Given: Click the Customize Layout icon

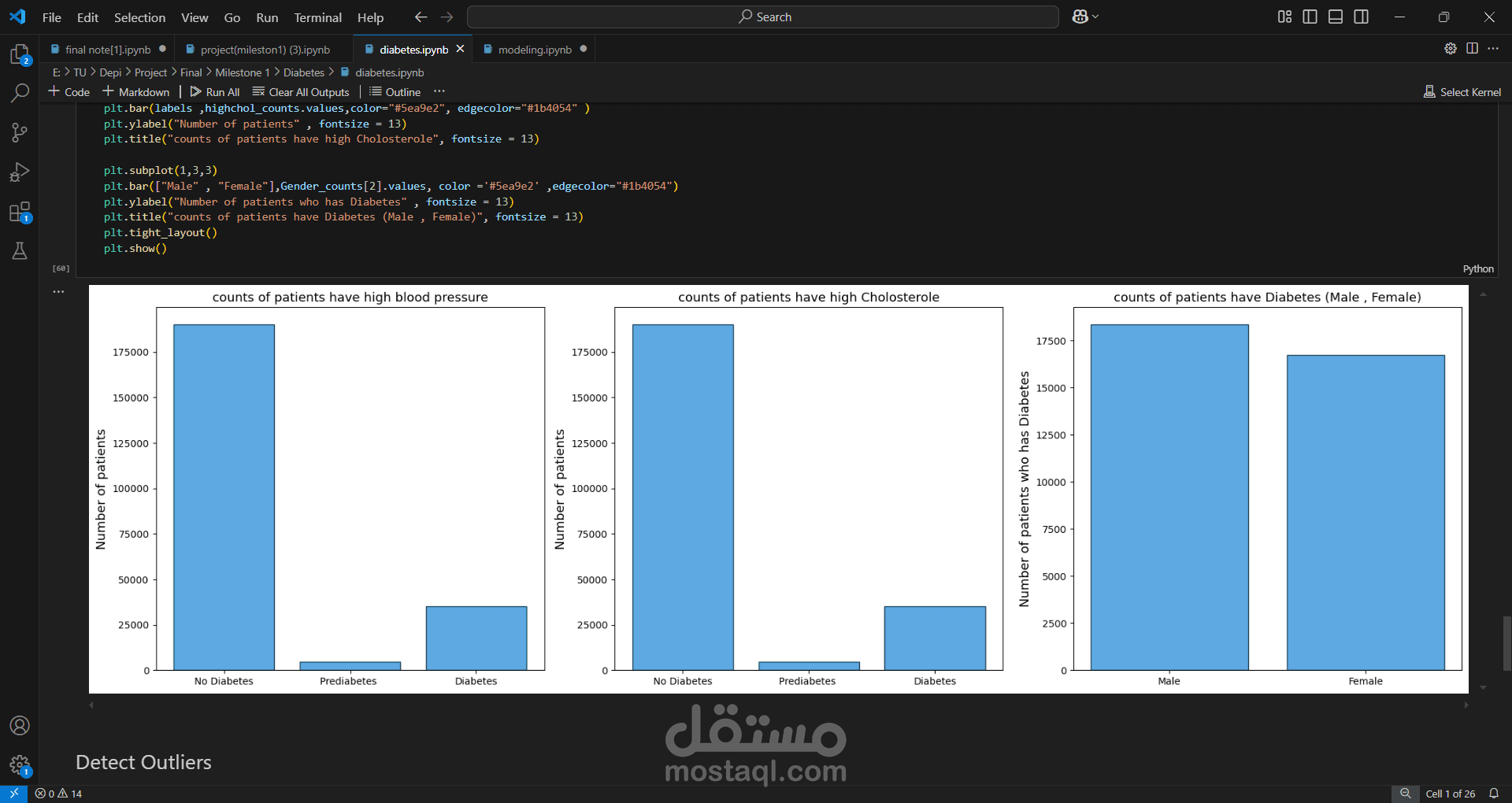Looking at the screenshot, I should coord(1284,17).
